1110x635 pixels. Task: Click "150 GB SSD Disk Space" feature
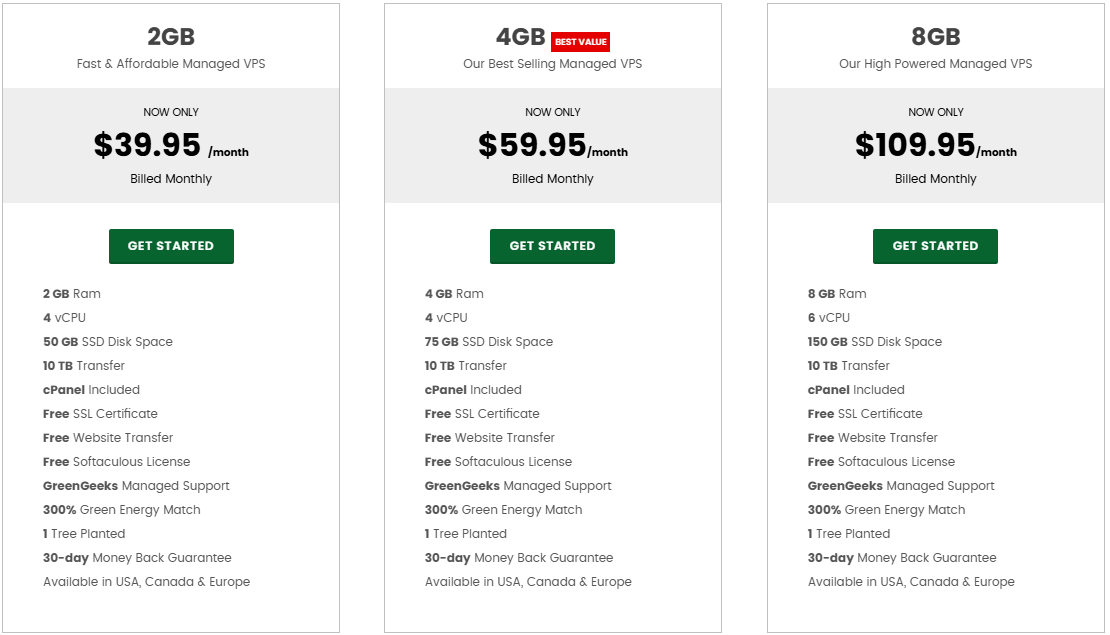pyautogui.click(x=875, y=342)
